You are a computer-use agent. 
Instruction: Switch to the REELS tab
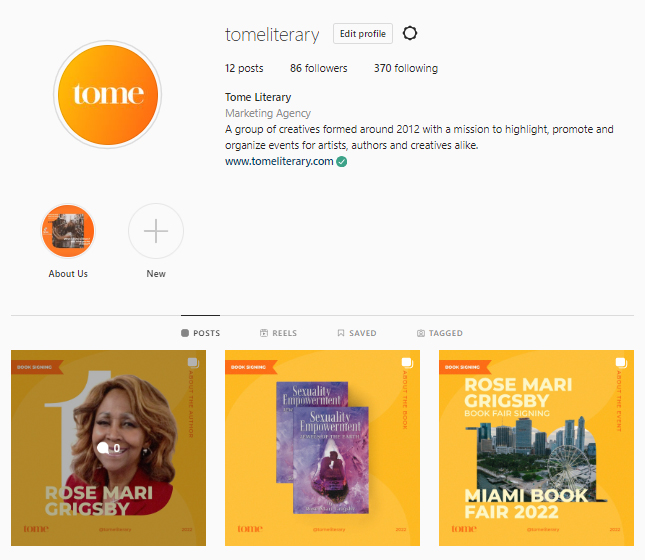pos(278,333)
